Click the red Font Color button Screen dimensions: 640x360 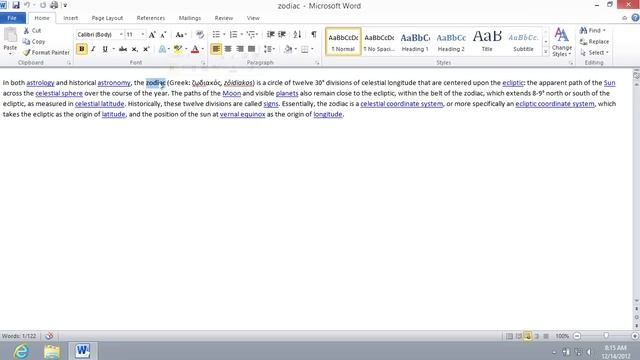[x=195, y=49]
